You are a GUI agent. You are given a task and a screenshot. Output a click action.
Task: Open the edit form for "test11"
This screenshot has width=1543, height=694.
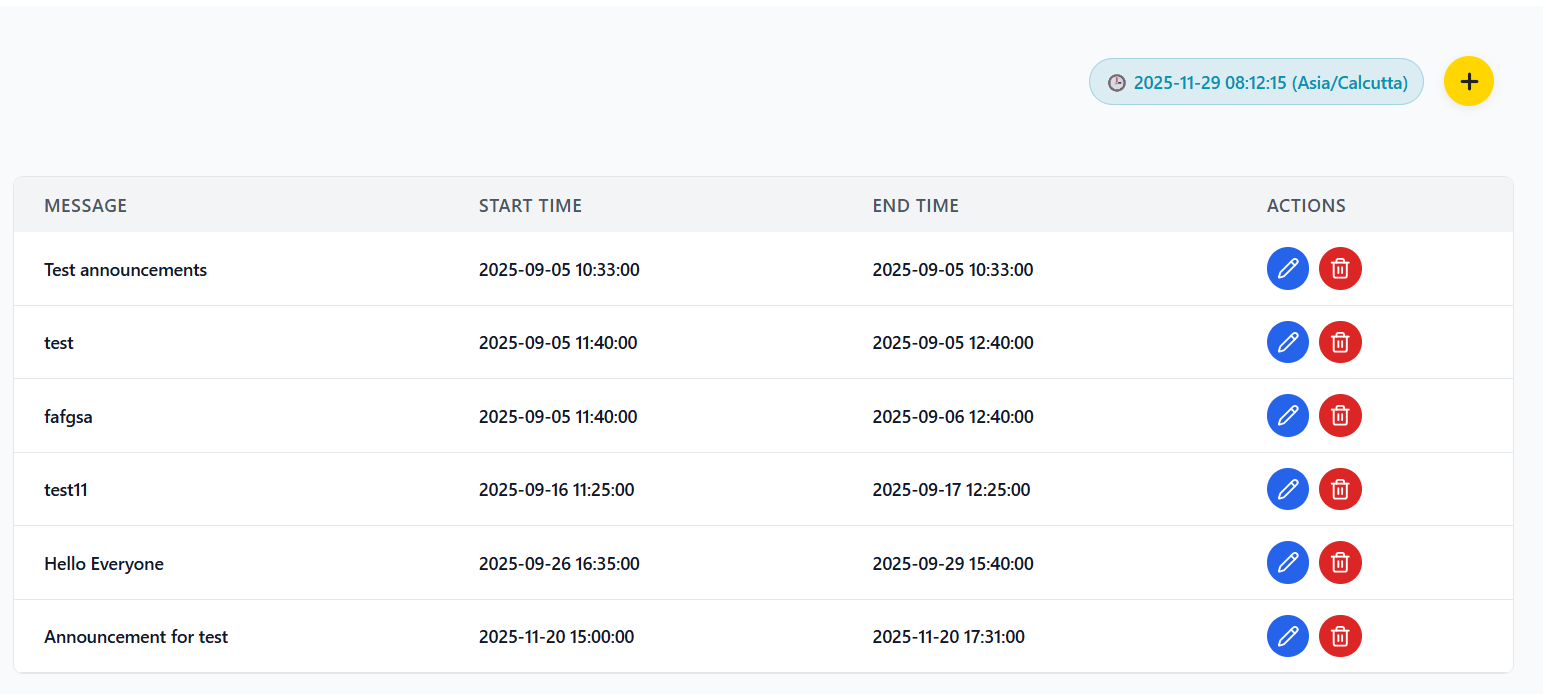1288,489
